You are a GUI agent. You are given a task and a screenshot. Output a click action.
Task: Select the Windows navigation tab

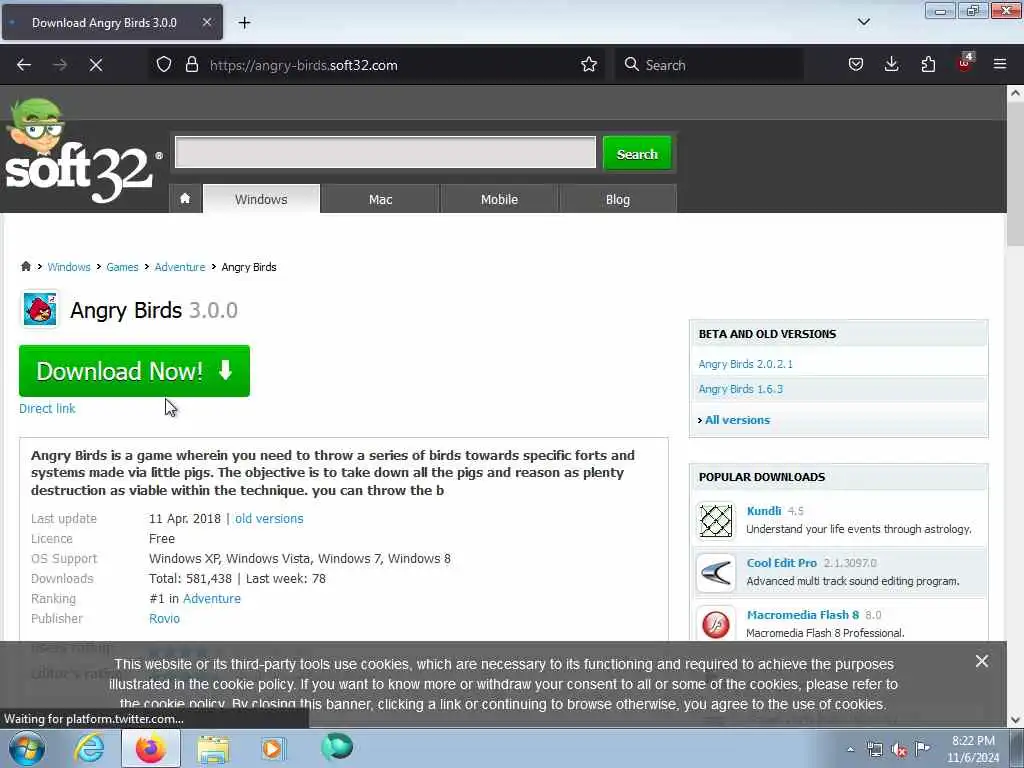261,199
